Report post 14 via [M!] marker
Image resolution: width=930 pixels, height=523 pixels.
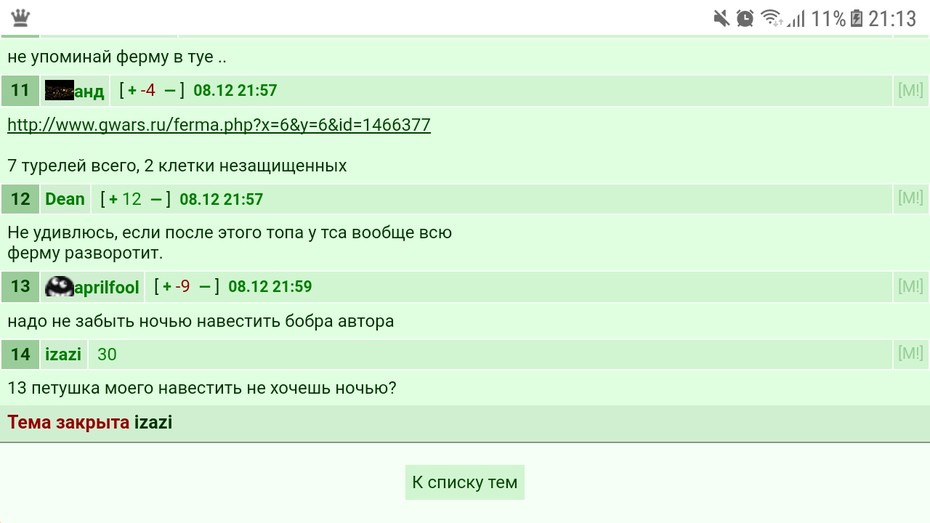click(x=910, y=353)
